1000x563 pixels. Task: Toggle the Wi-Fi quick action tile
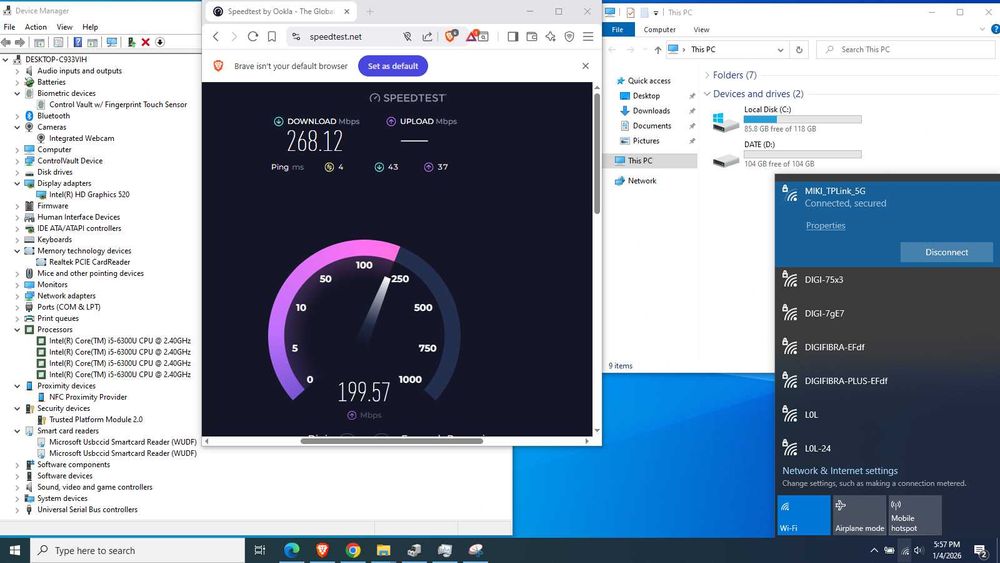804,515
